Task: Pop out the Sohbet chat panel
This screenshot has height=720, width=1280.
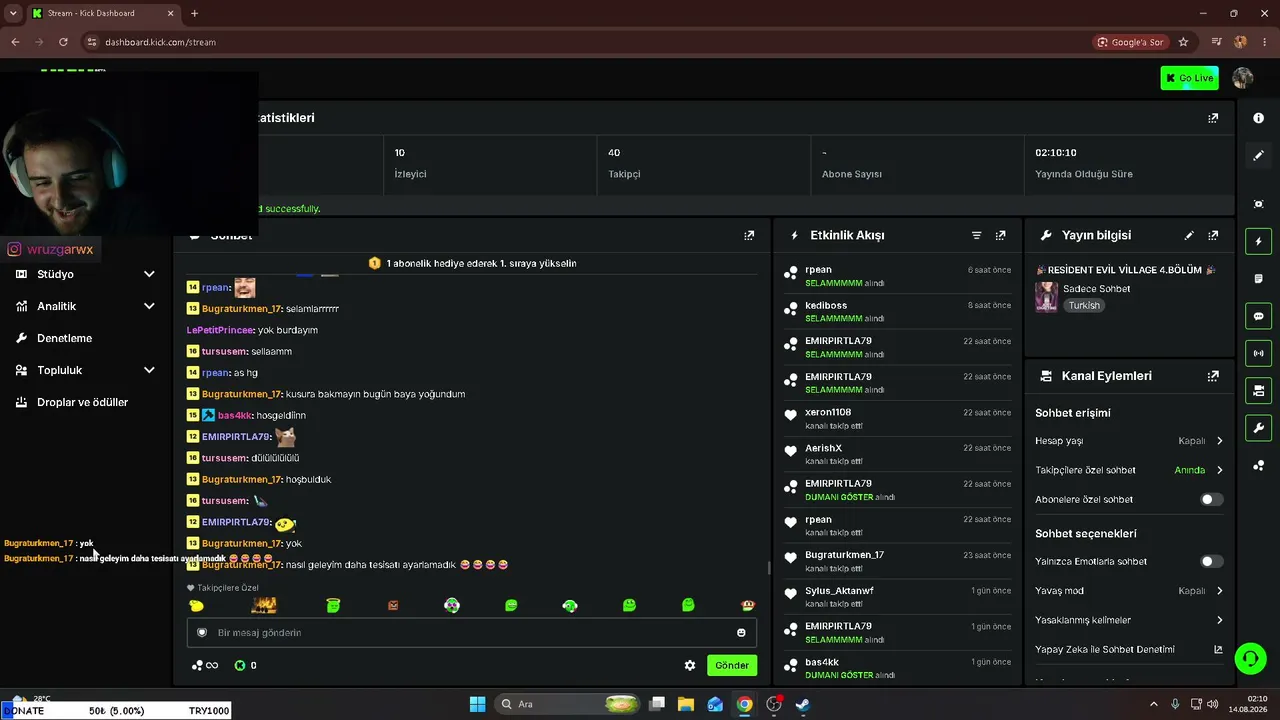Action: (x=749, y=236)
